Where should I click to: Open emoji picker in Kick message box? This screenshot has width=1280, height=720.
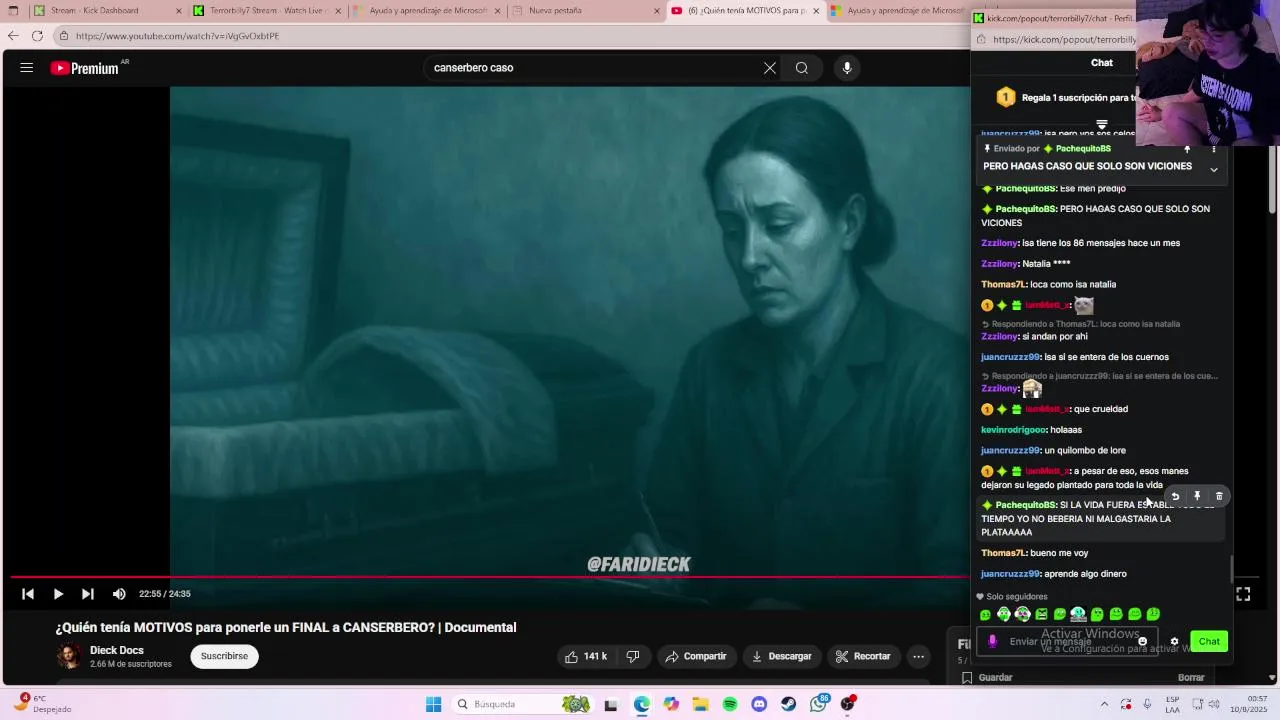1142,642
